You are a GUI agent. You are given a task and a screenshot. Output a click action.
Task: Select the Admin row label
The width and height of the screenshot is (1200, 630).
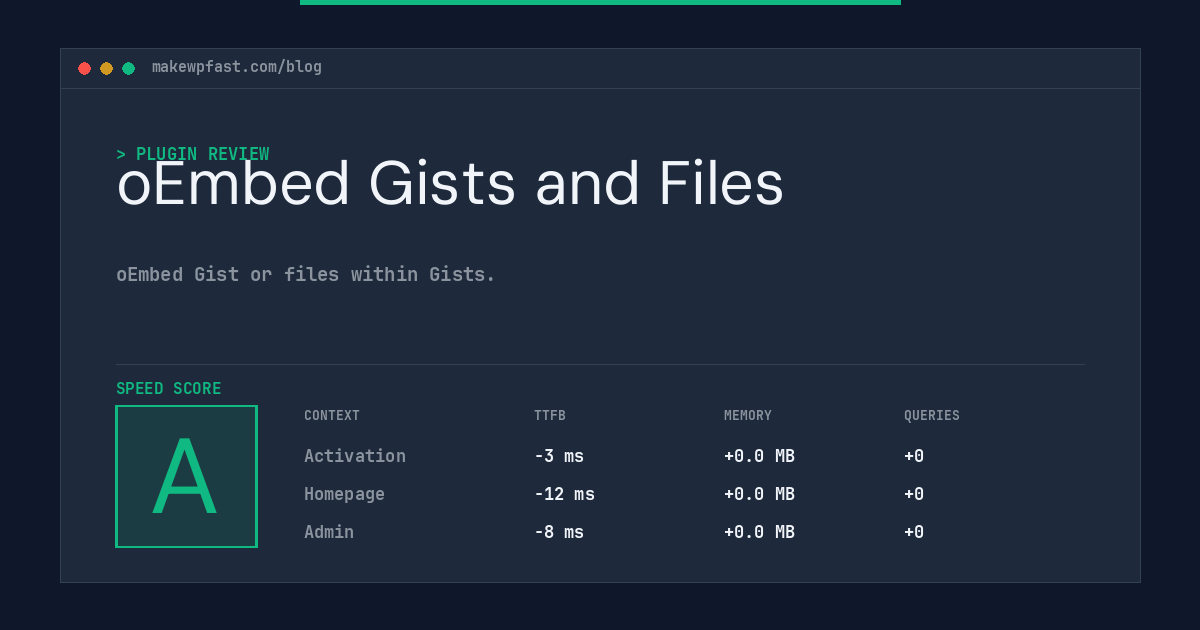[329, 532]
